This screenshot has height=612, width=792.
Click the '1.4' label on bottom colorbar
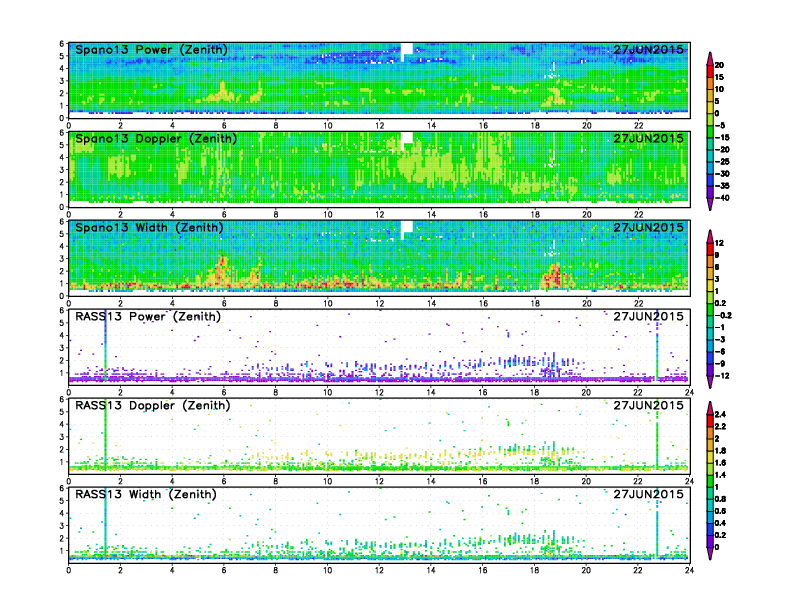(721, 475)
